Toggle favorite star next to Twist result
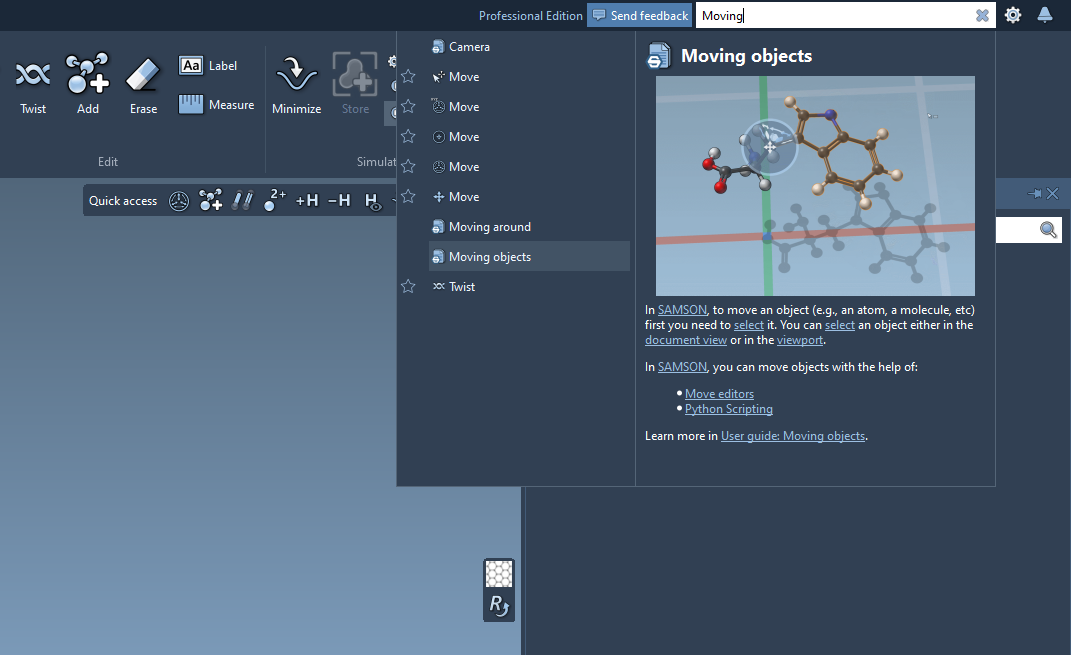This screenshot has height=655, width=1071. (408, 287)
